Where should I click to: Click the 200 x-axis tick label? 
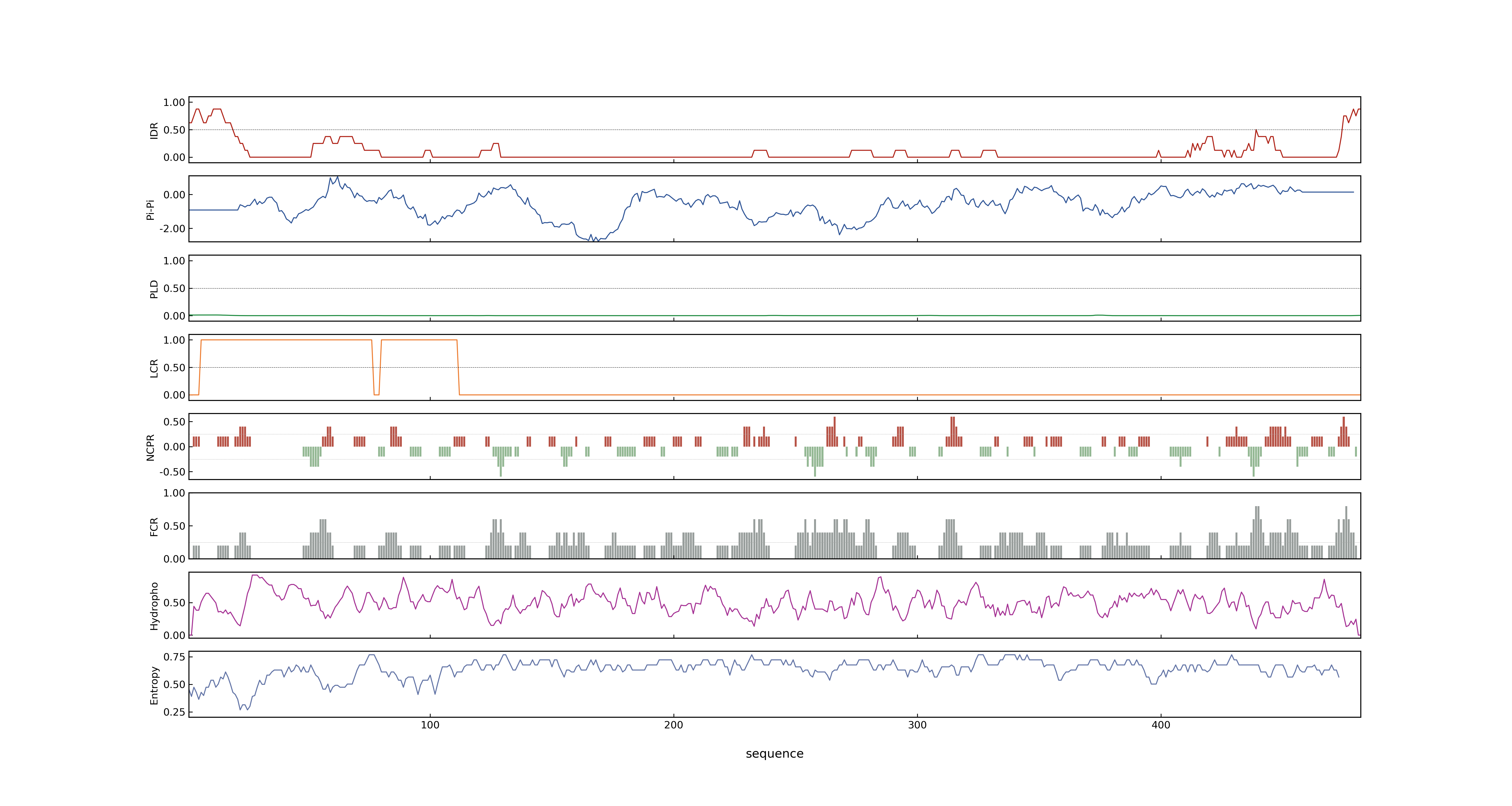[673, 725]
